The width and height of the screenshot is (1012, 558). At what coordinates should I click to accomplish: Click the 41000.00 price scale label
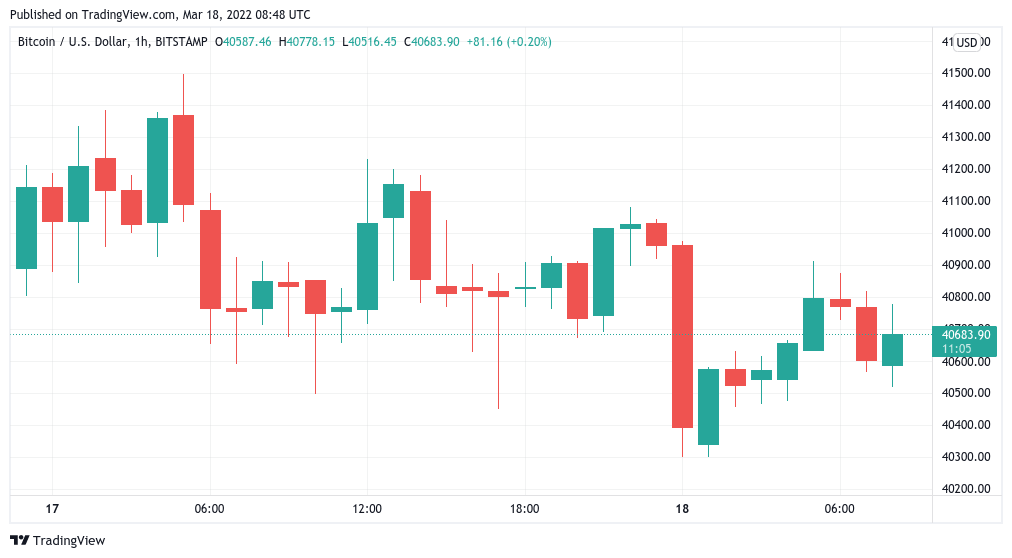[965, 233]
